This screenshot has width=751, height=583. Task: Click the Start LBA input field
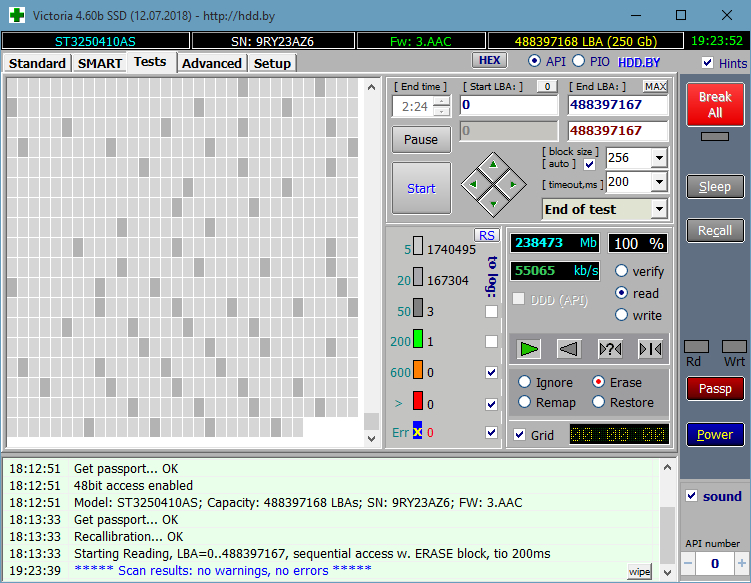pyautogui.click(x=509, y=105)
